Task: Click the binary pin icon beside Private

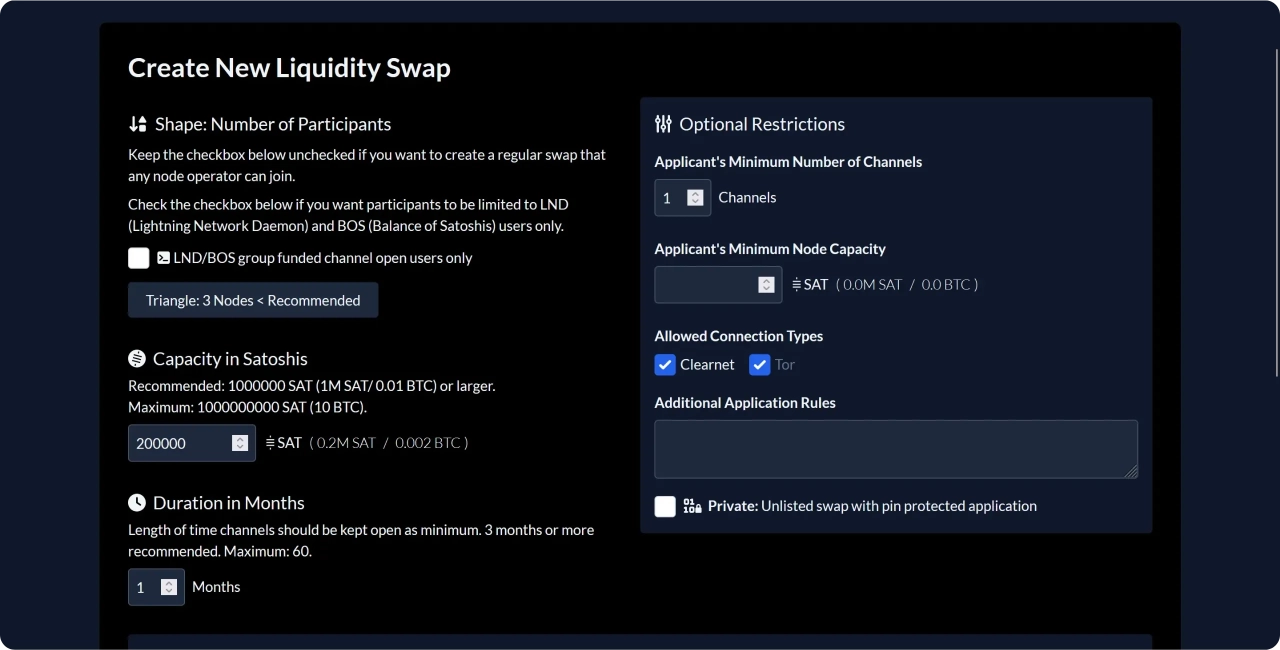Action: [x=692, y=506]
